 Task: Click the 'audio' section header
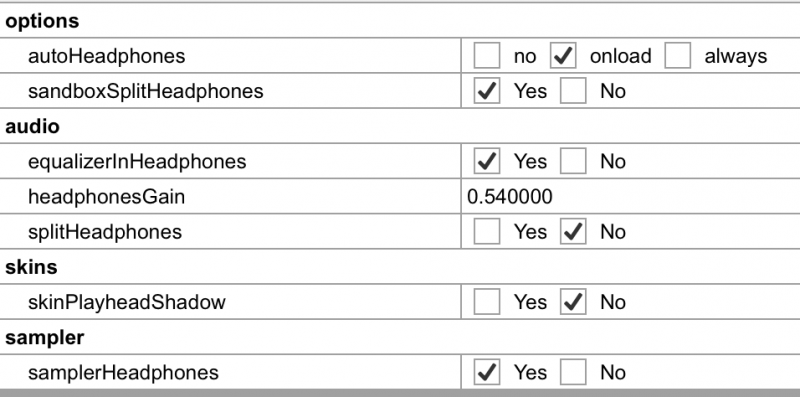(x=32, y=126)
